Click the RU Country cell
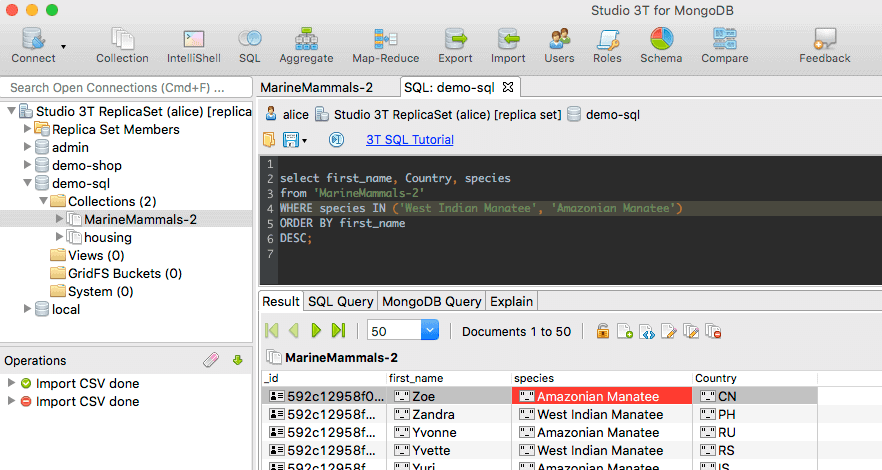882x470 pixels. pos(755,432)
